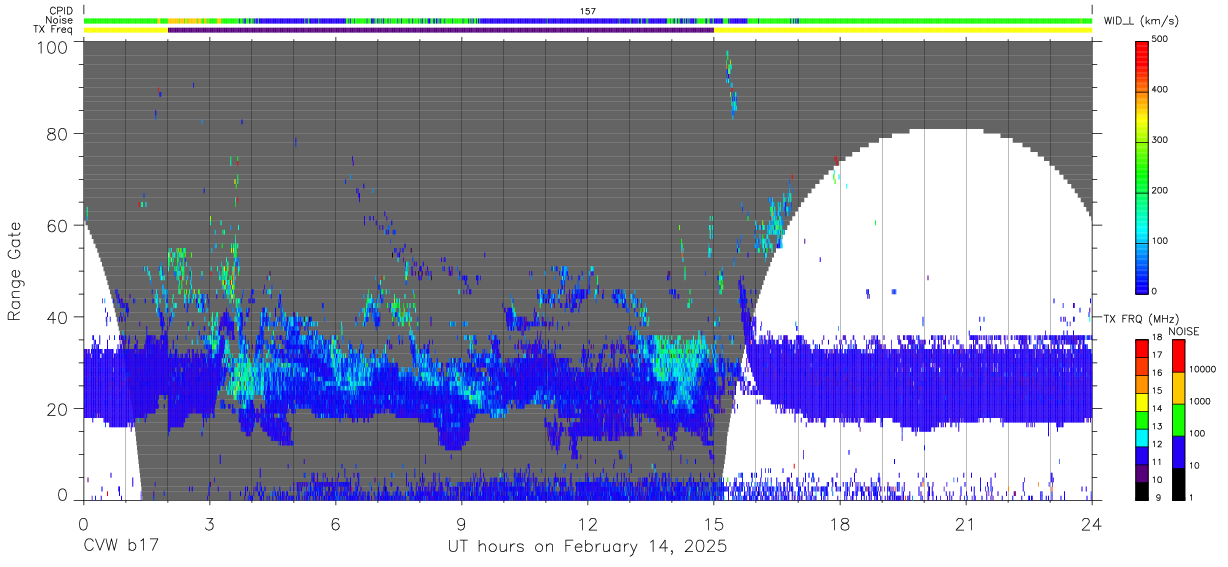Click the Noise row label

pyautogui.click(x=61, y=20)
